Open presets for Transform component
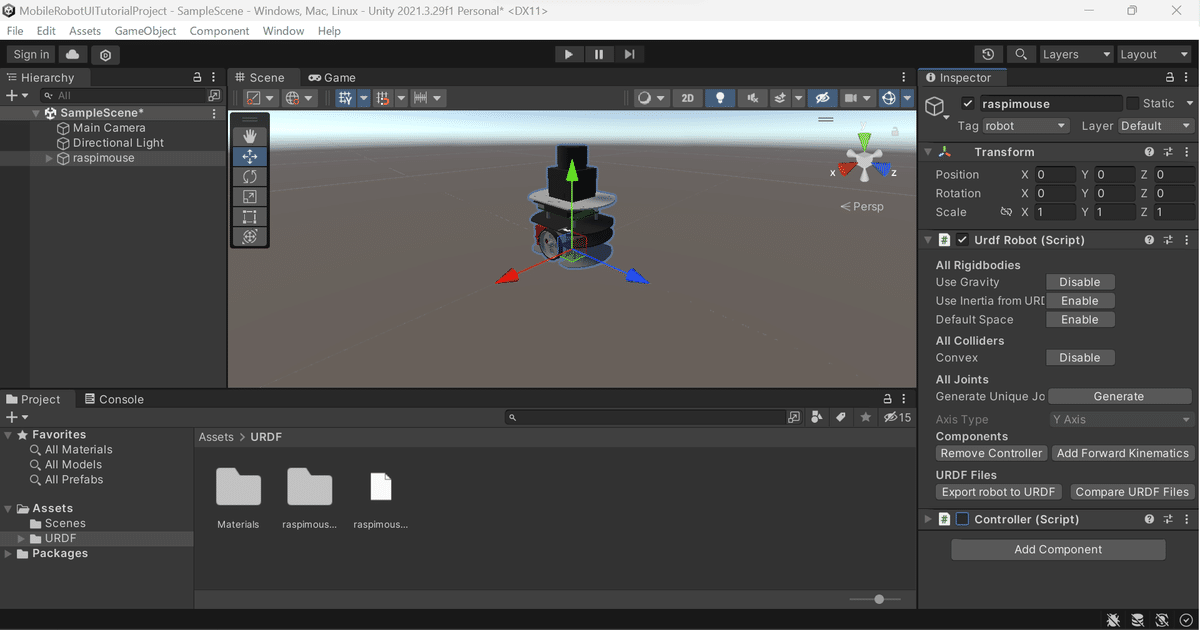Image resolution: width=1200 pixels, height=630 pixels. 1168,152
